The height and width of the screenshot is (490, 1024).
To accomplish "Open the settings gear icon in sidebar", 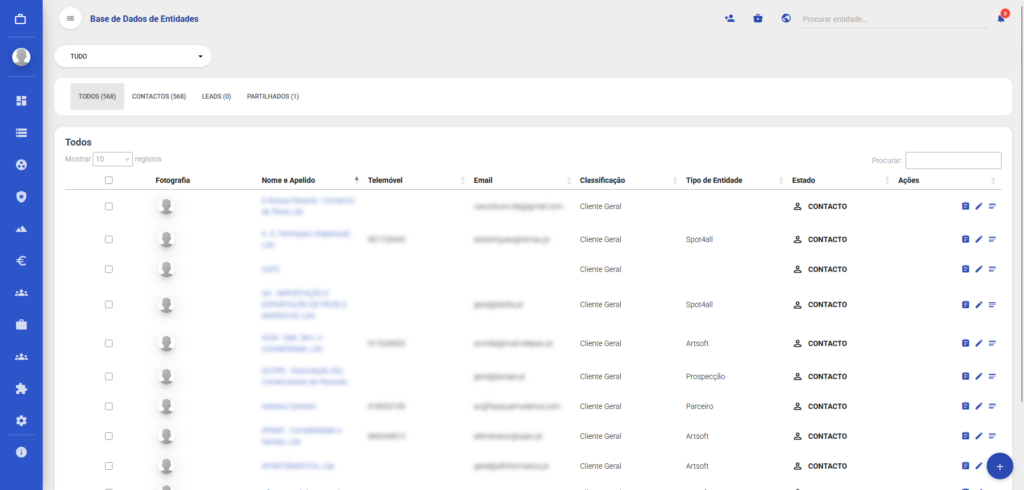I will (21, 420).
